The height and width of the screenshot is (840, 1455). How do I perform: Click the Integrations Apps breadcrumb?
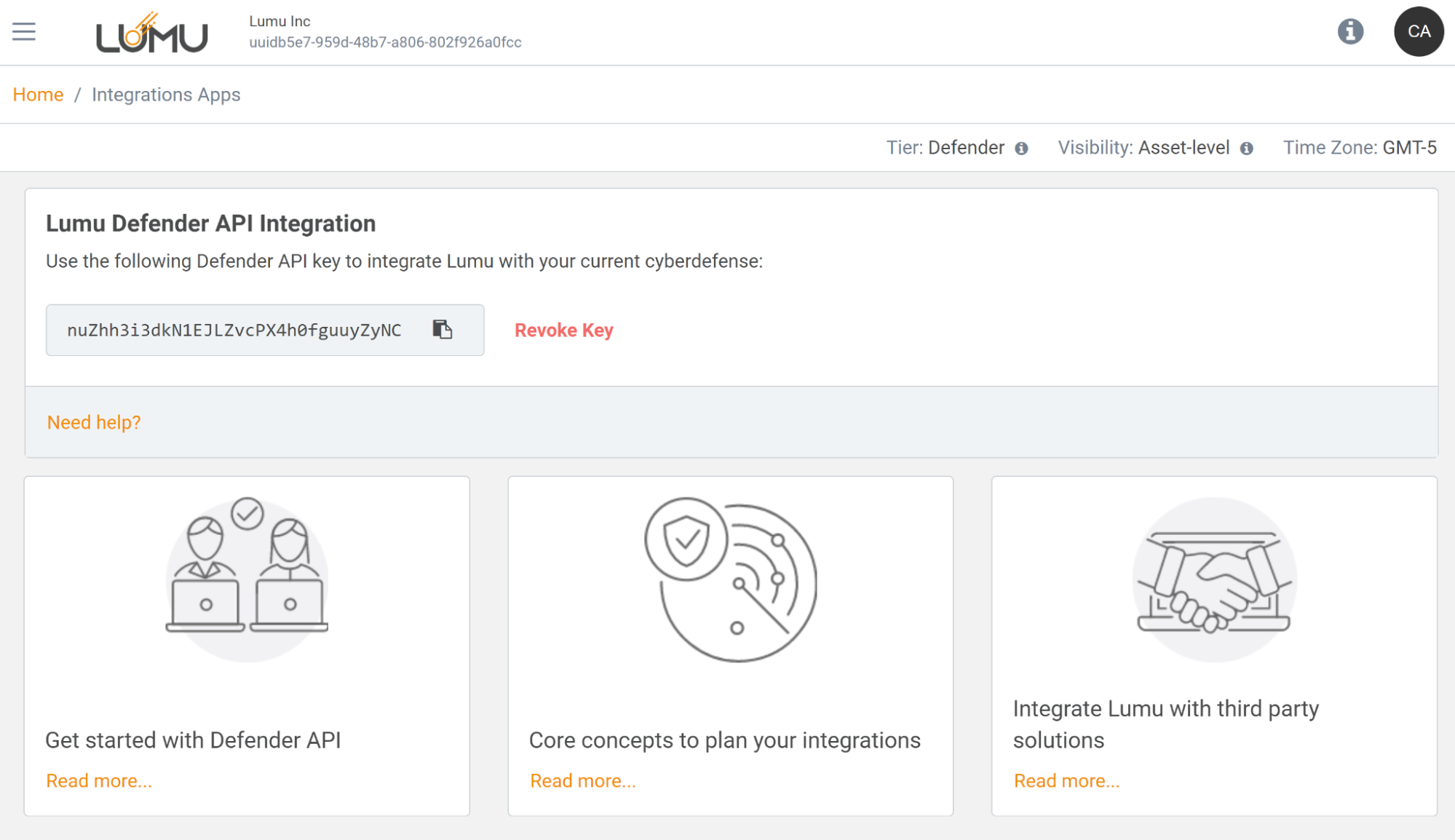(166, 95)
